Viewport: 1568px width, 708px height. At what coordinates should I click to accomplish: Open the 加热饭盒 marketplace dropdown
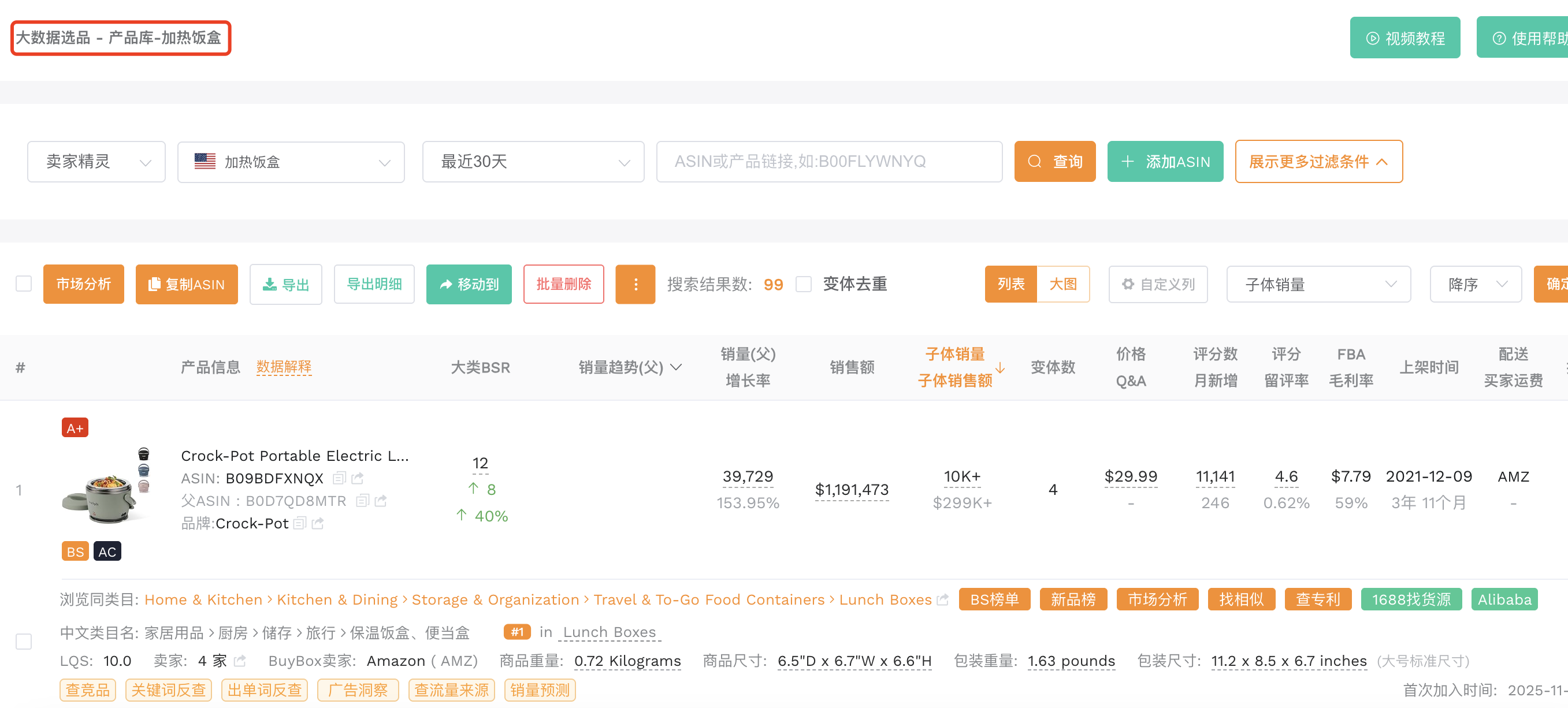291,162
